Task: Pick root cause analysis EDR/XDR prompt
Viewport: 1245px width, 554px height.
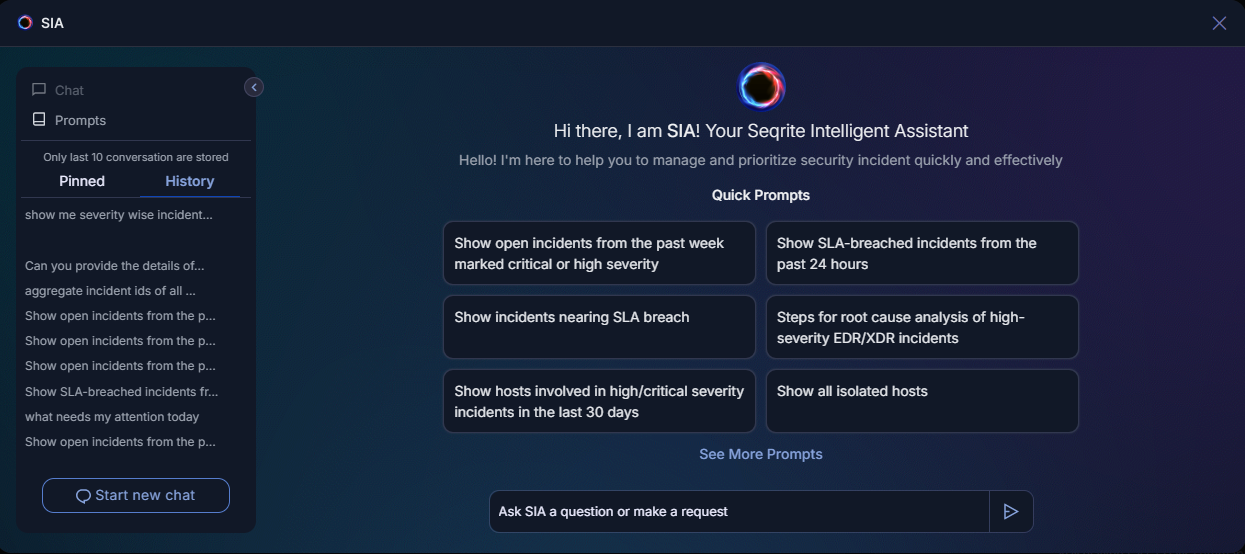Action: tap(922, 327)
